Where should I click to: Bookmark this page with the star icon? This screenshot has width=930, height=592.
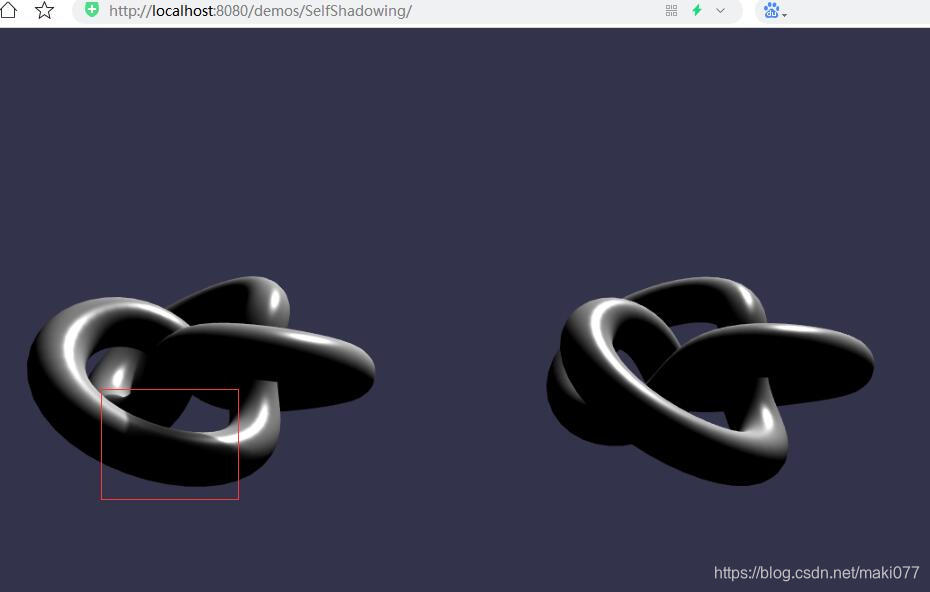click(44, 10)
